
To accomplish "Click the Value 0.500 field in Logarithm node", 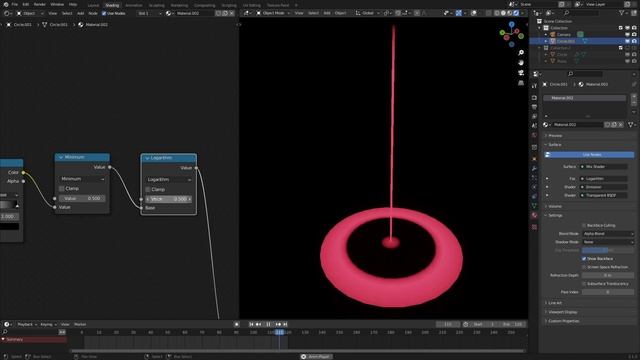I will click(x=169, y=199).
